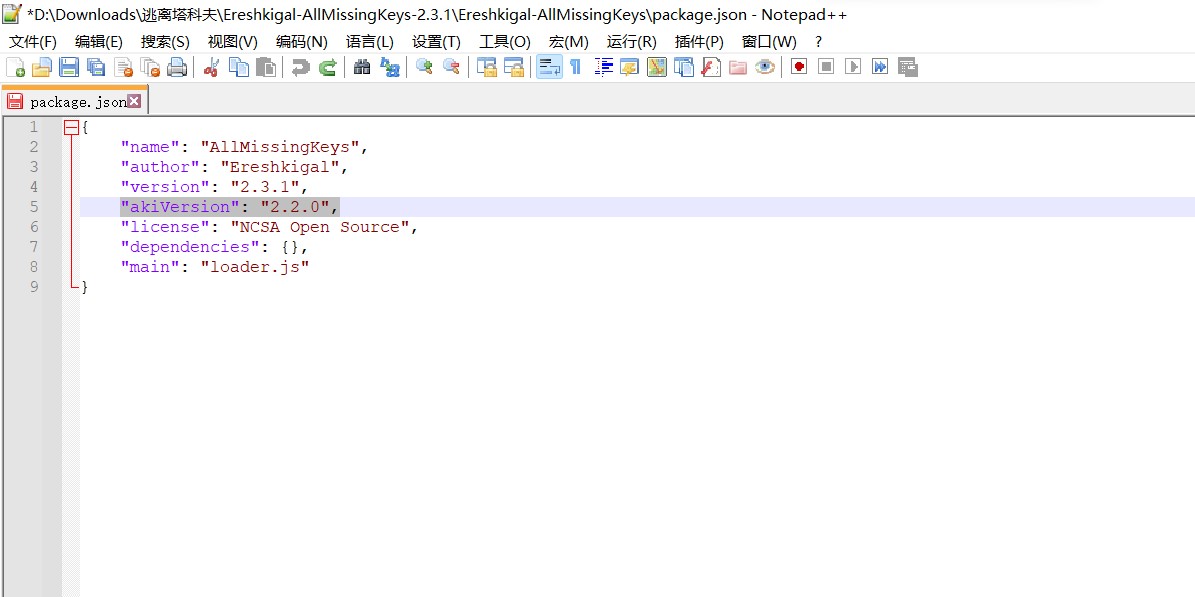Open the 语言(L) menu
The width and height of the screenshot is (1195, 597).
click(x=370, y=42)
